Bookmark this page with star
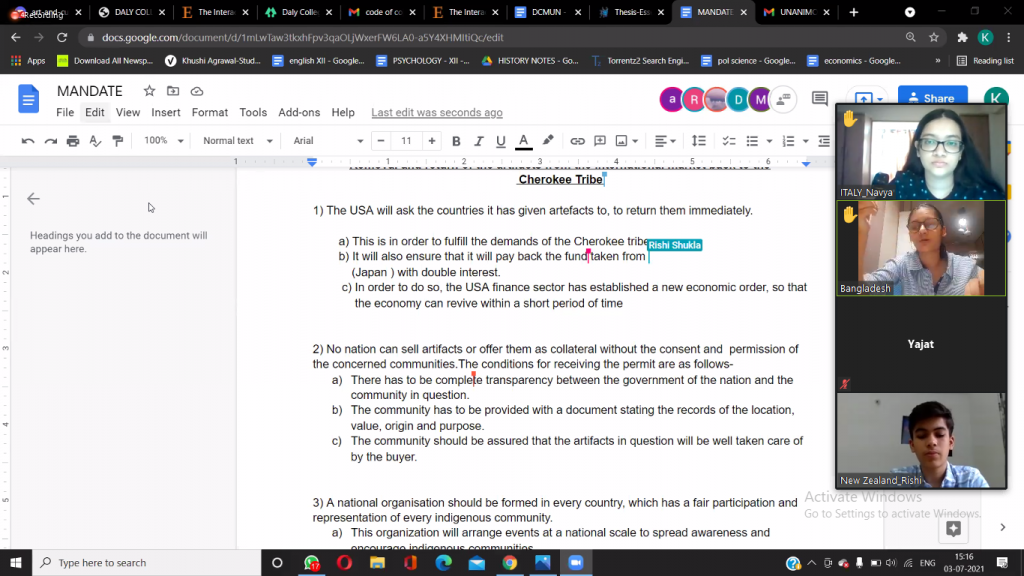 coord(934,37)
